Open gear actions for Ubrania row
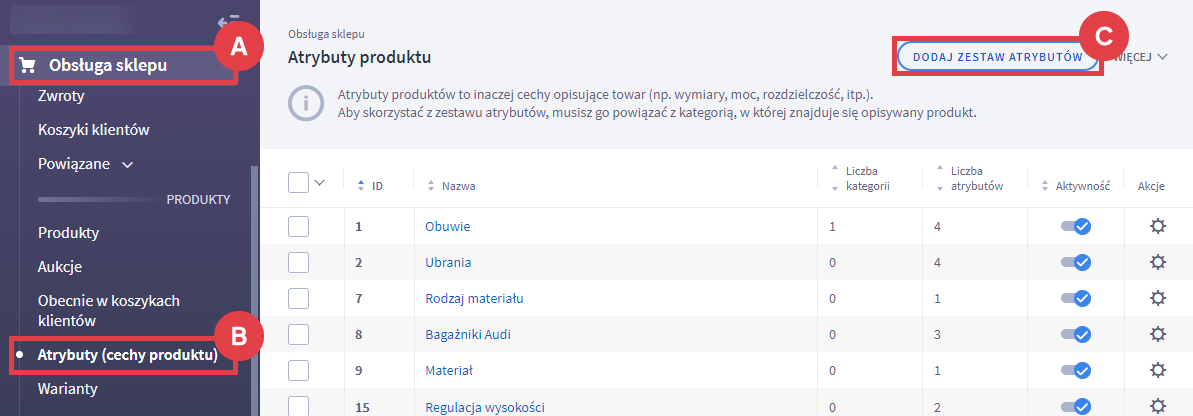Image resolution: width=1193 pixels, height=416 pixels. [1158, 262]
